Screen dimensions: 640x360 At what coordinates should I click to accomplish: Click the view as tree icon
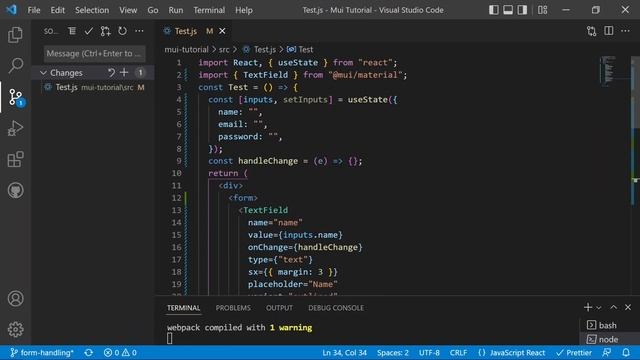tap(72, 31)
